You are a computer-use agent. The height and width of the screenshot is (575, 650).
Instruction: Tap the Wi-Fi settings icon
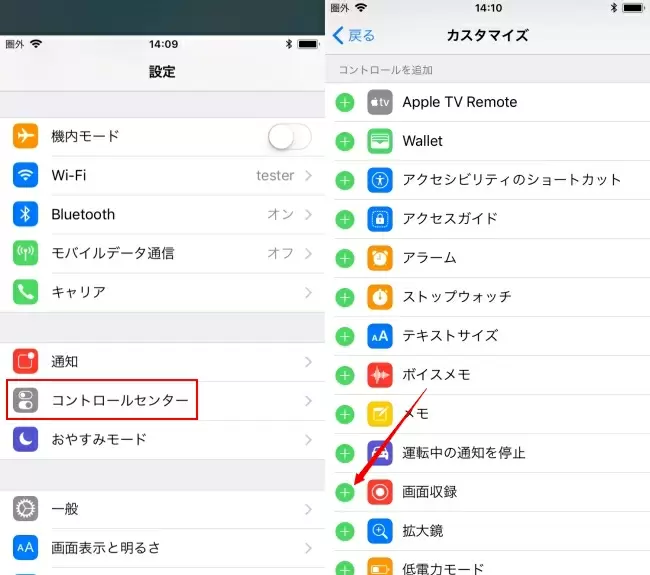click(x=26, y=175)
